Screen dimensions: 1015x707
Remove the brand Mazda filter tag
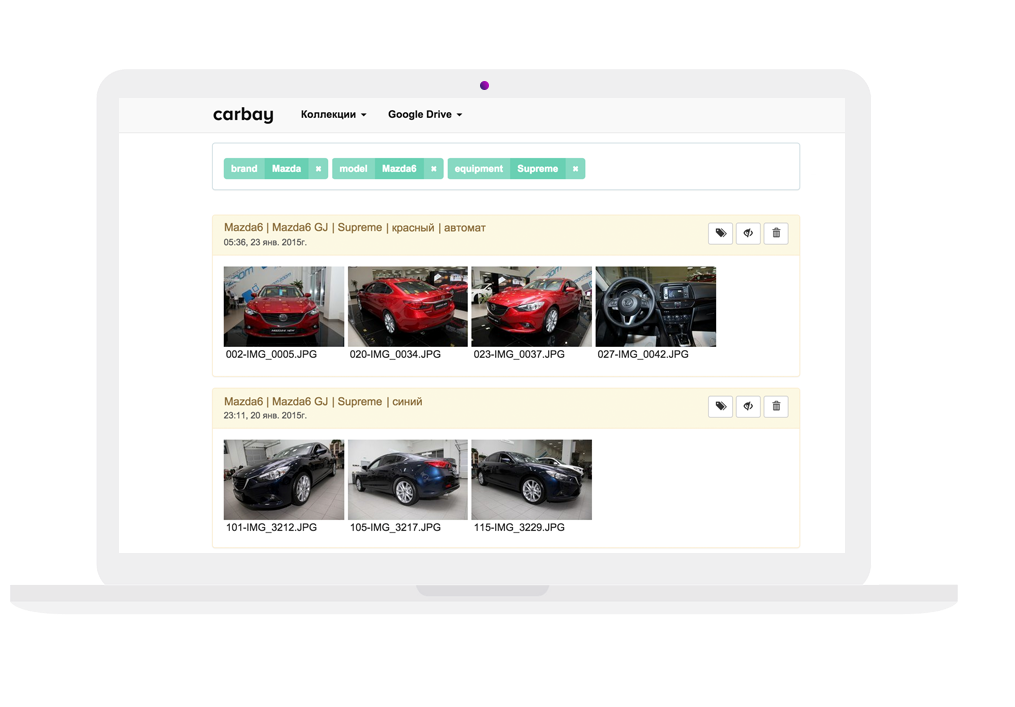[x=318, y=169]
